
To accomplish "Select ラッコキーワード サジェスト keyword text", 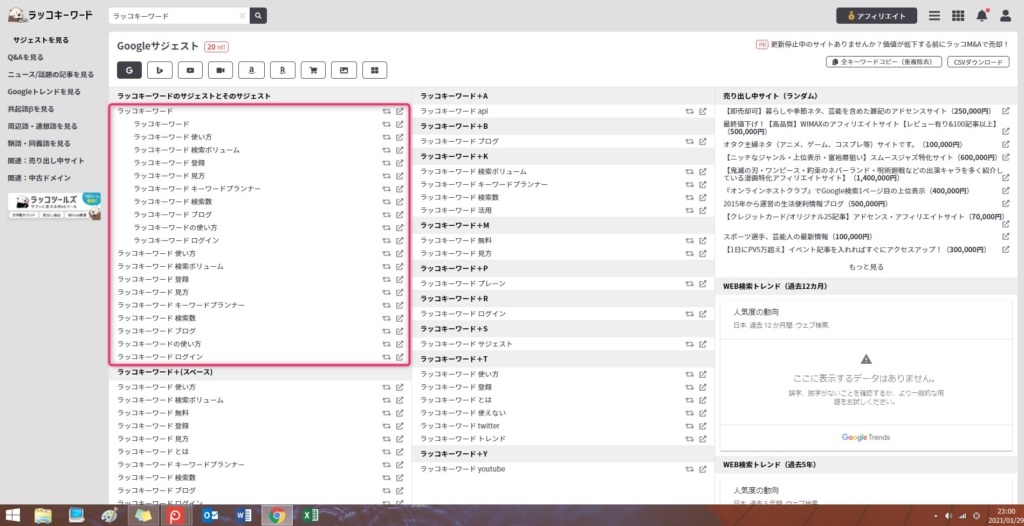I will [466, 344].
